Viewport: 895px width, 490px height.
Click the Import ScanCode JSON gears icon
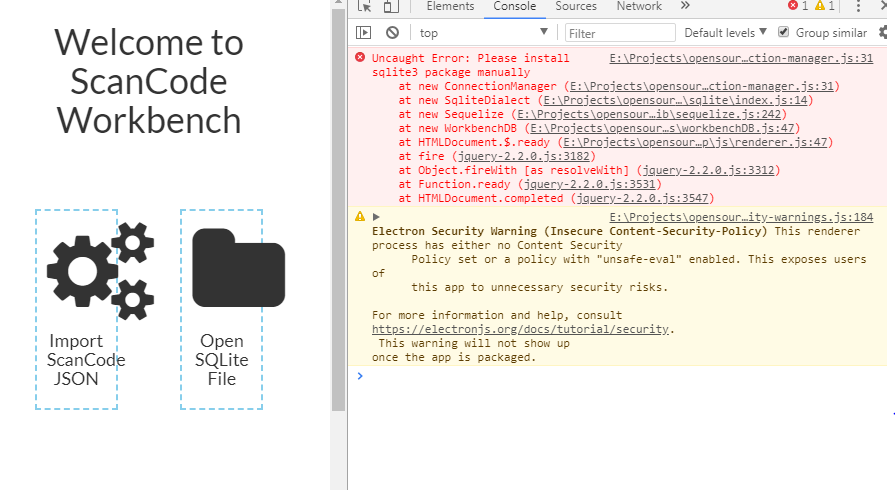coord(100,271)
